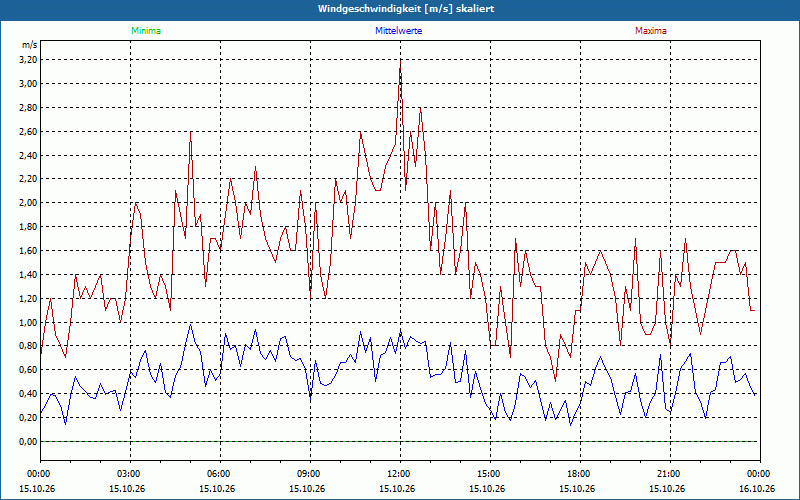Click the 0,60 y-axis value
Screen dimensions: 800x500
pyautogui.click(x=28, y=370)
